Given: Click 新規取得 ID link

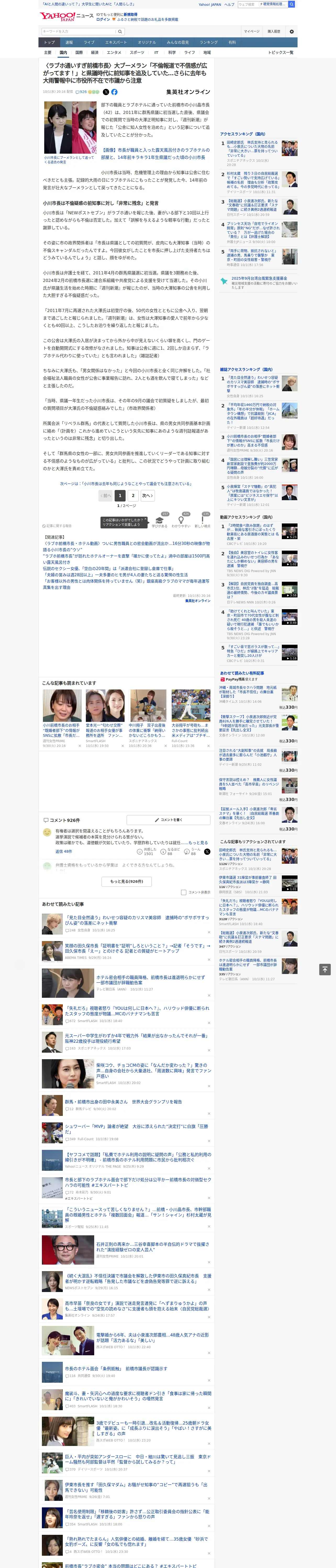Looking at the screenshot, I should 131,14.
